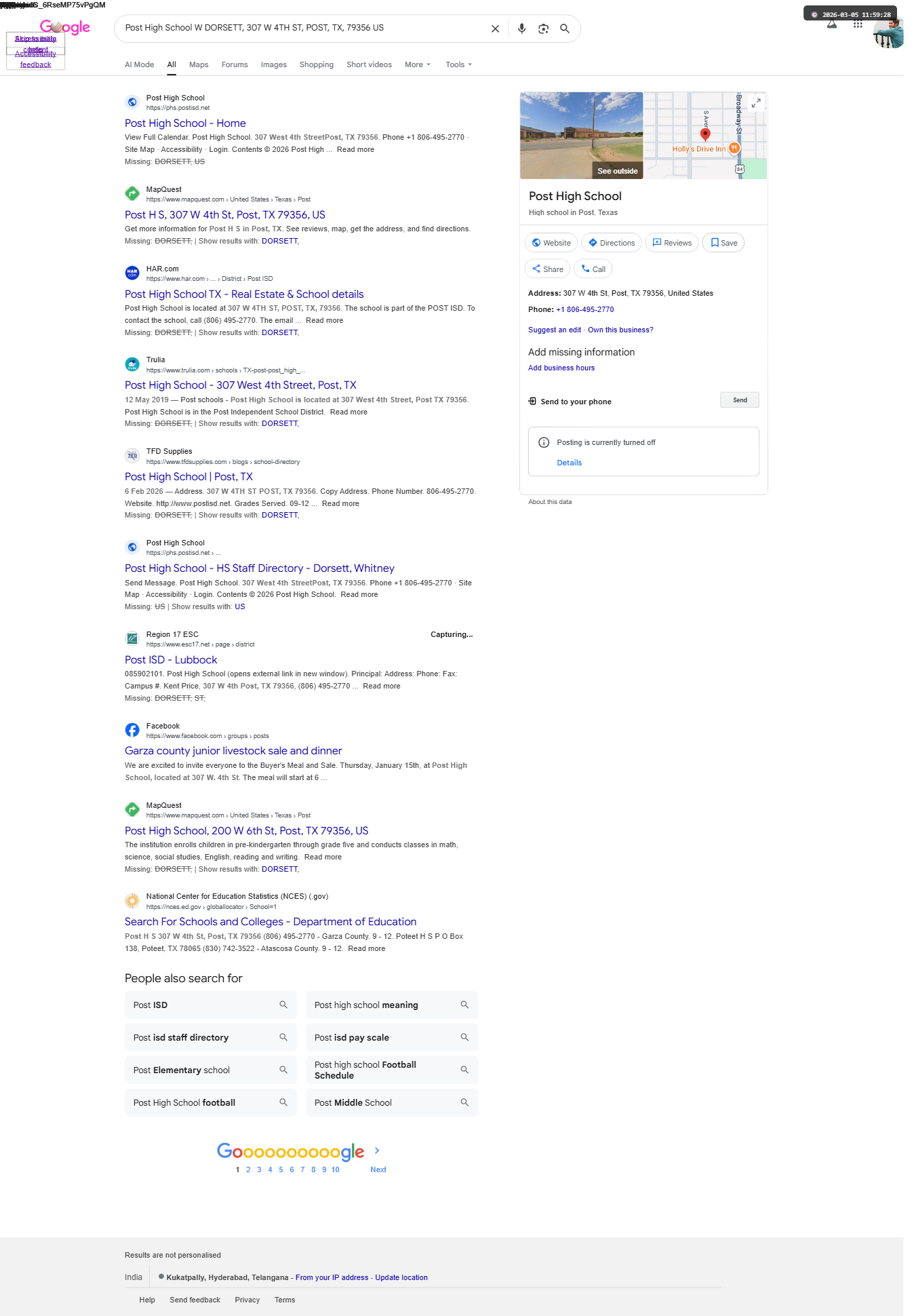Open Send feedback footer link

[195, 1300]
